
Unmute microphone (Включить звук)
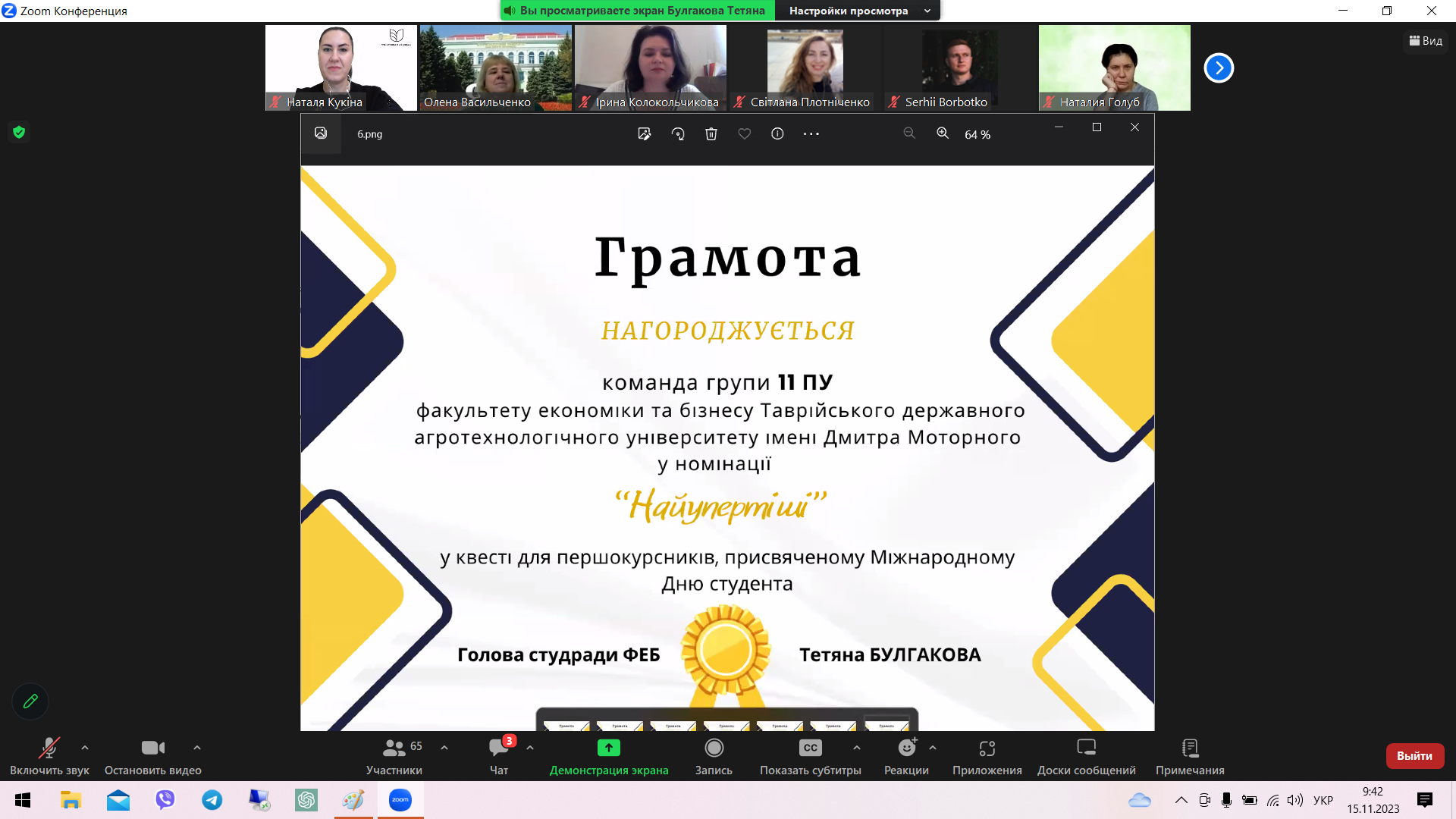click(x=49, y=748)
